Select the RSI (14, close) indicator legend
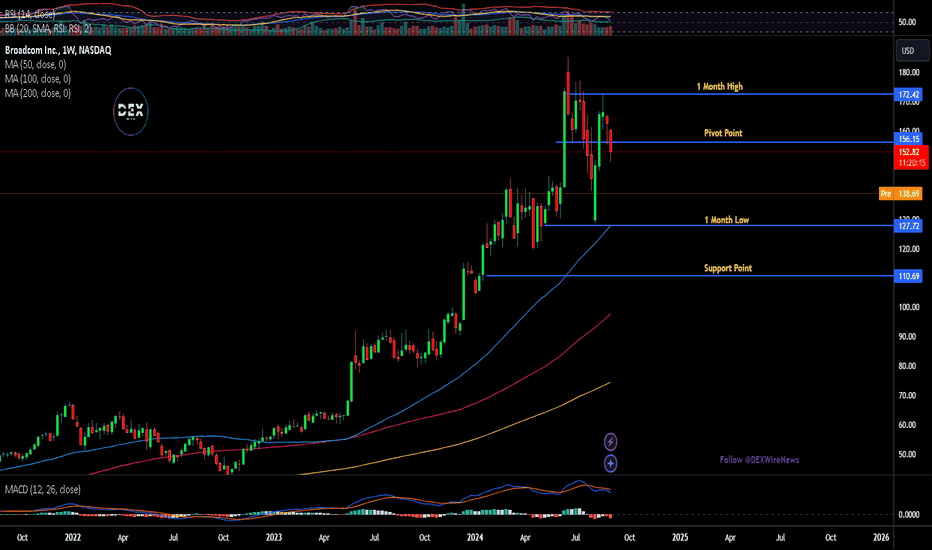The image size is (932, 550). [x=30, y=14]
